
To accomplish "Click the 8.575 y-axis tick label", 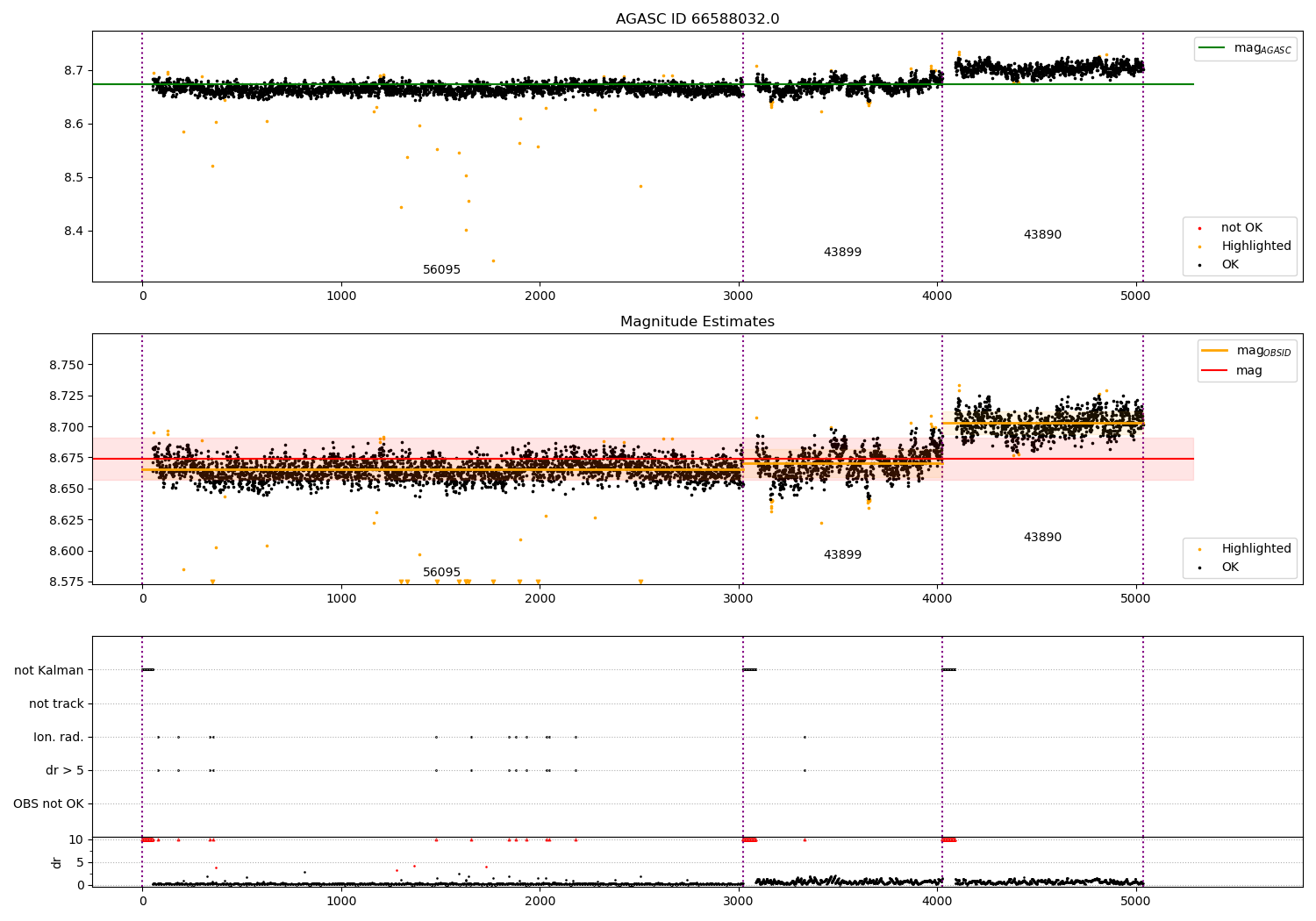I will pos(68,582).
